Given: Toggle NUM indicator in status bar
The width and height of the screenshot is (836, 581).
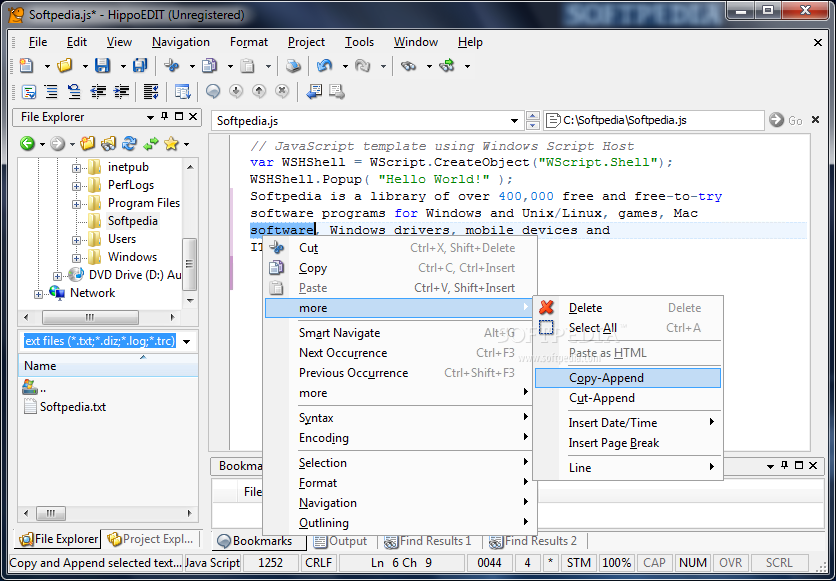Looking at the screenshot, I should 693,563.
